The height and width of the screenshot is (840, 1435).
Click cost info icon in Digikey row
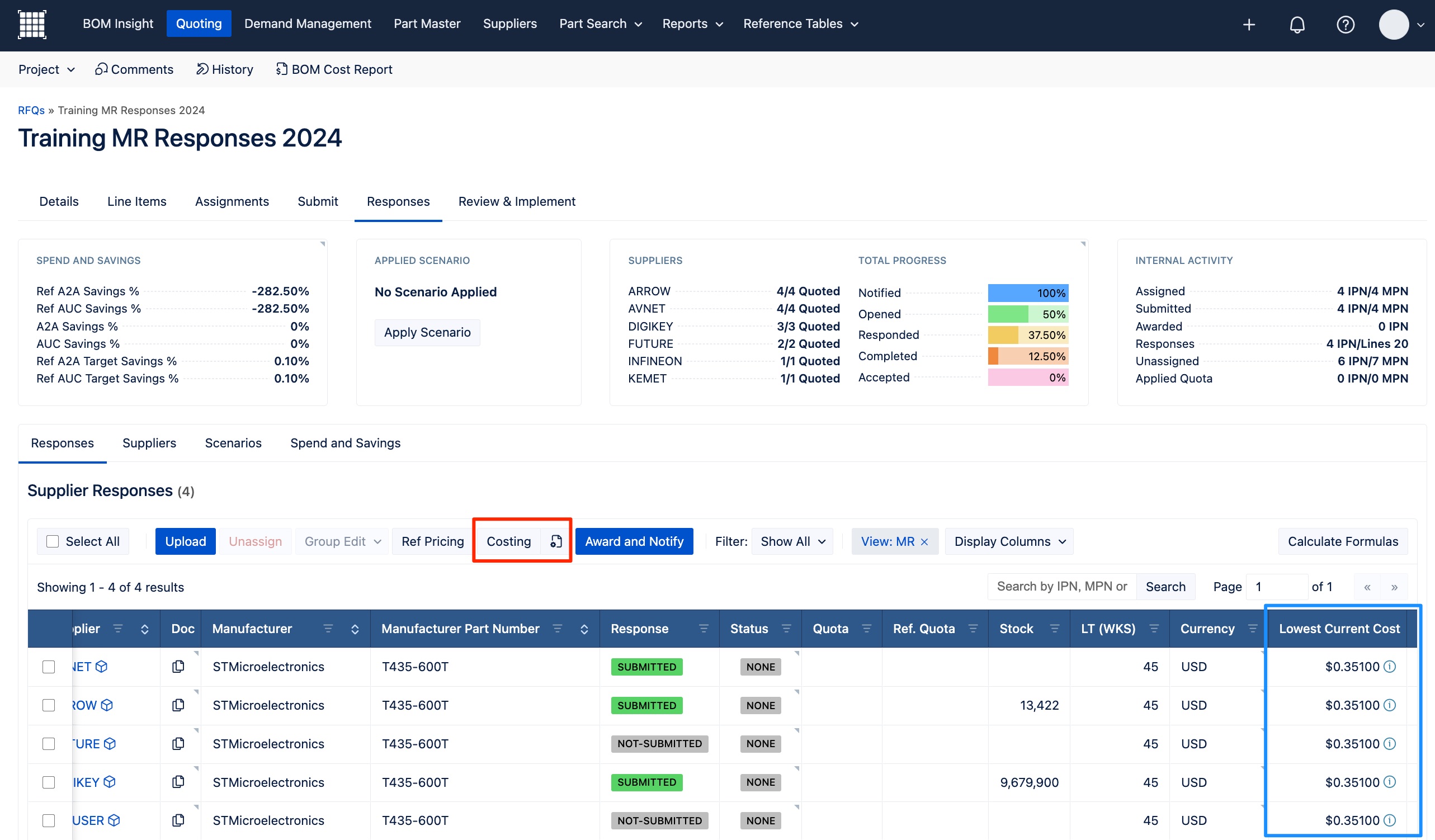(1390, 782)
